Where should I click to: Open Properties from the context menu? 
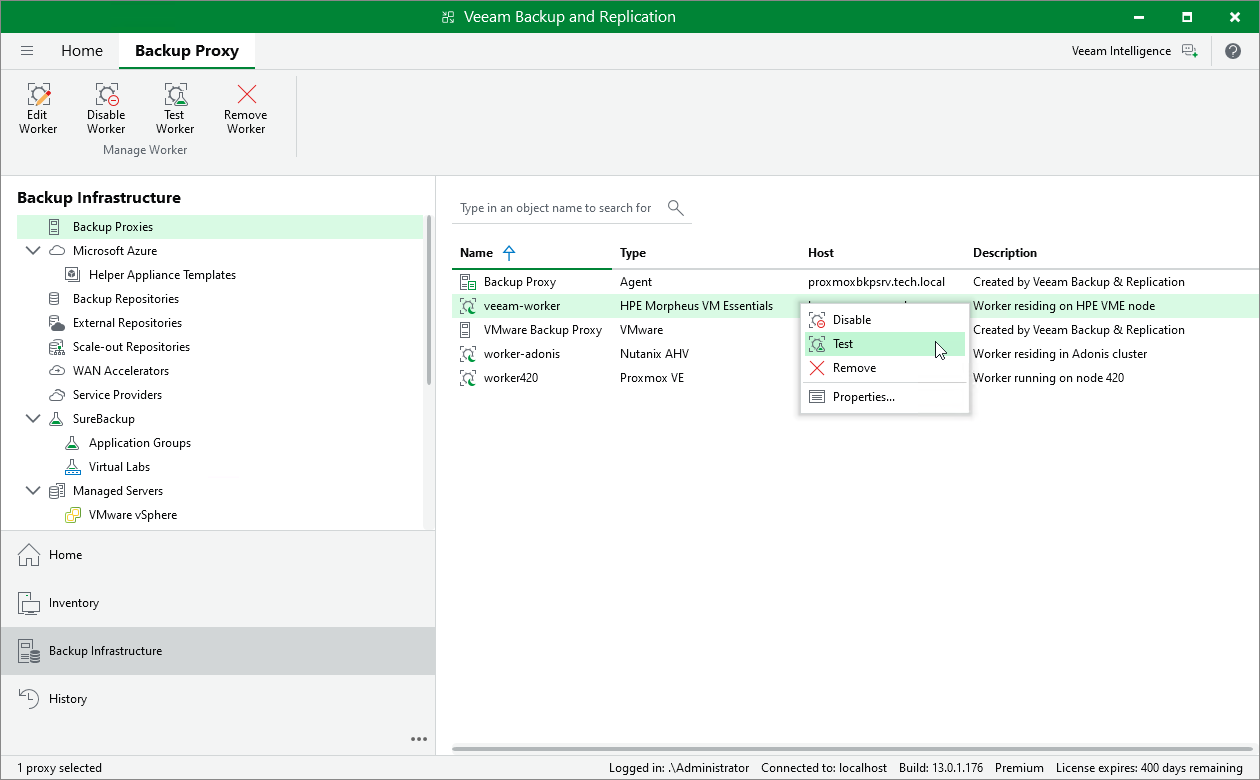pos(885,397)
